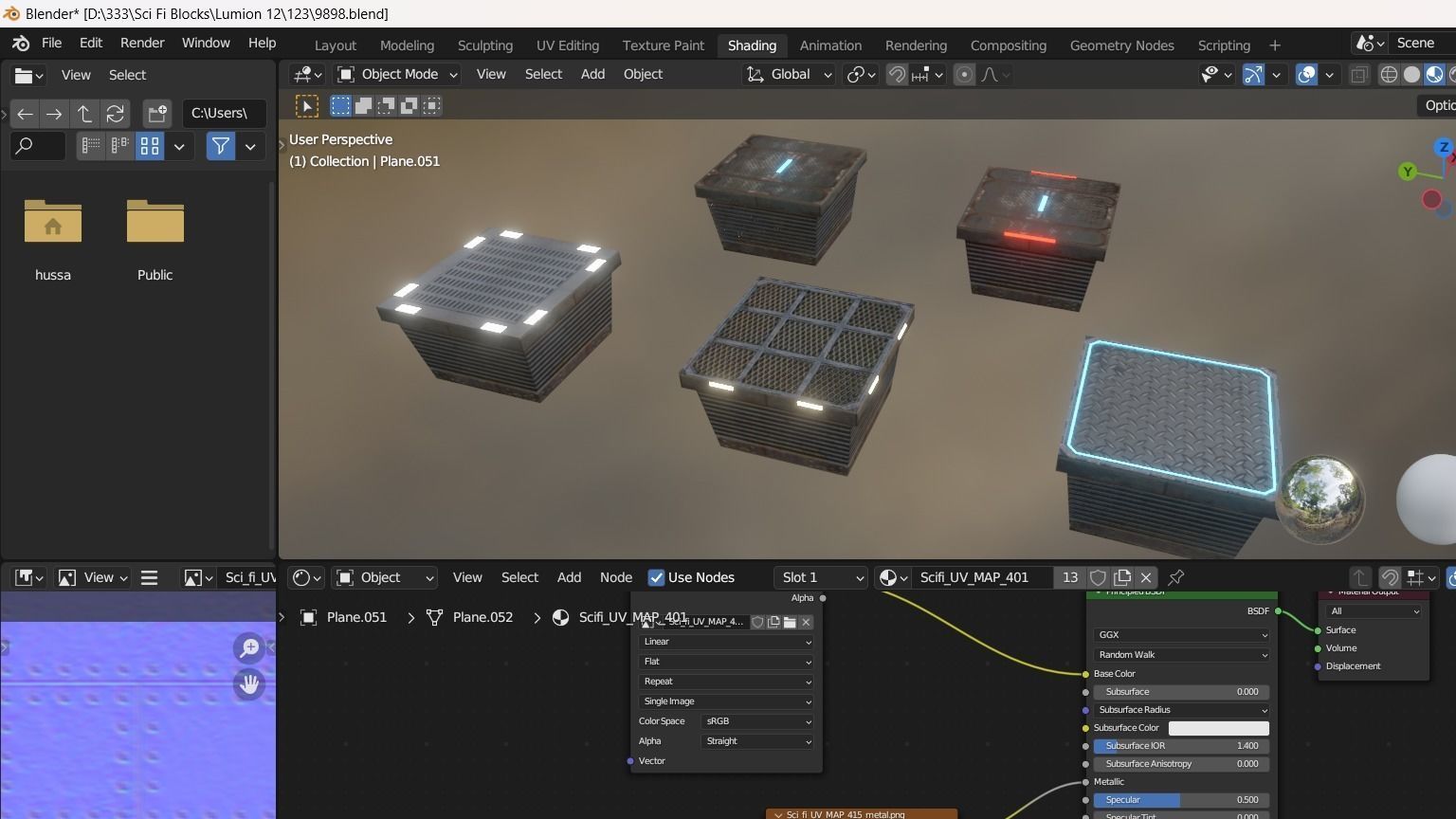The width and height of the screenshot is (1456, 819).
Task: Open the GGX distribution dropdown
Action: [1181, 635]
